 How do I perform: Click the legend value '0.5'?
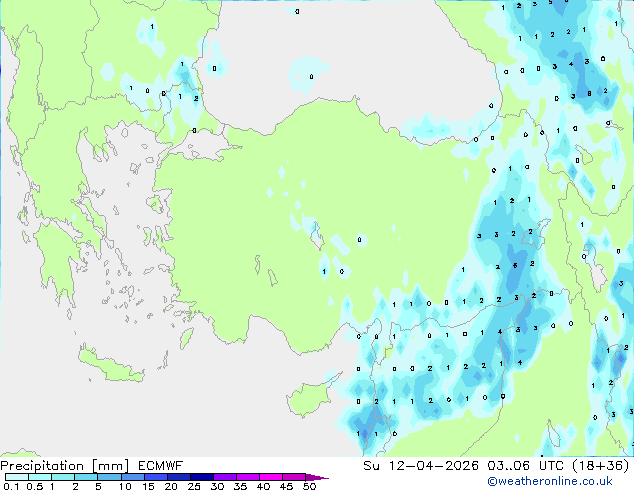click(x=35, y=486)
